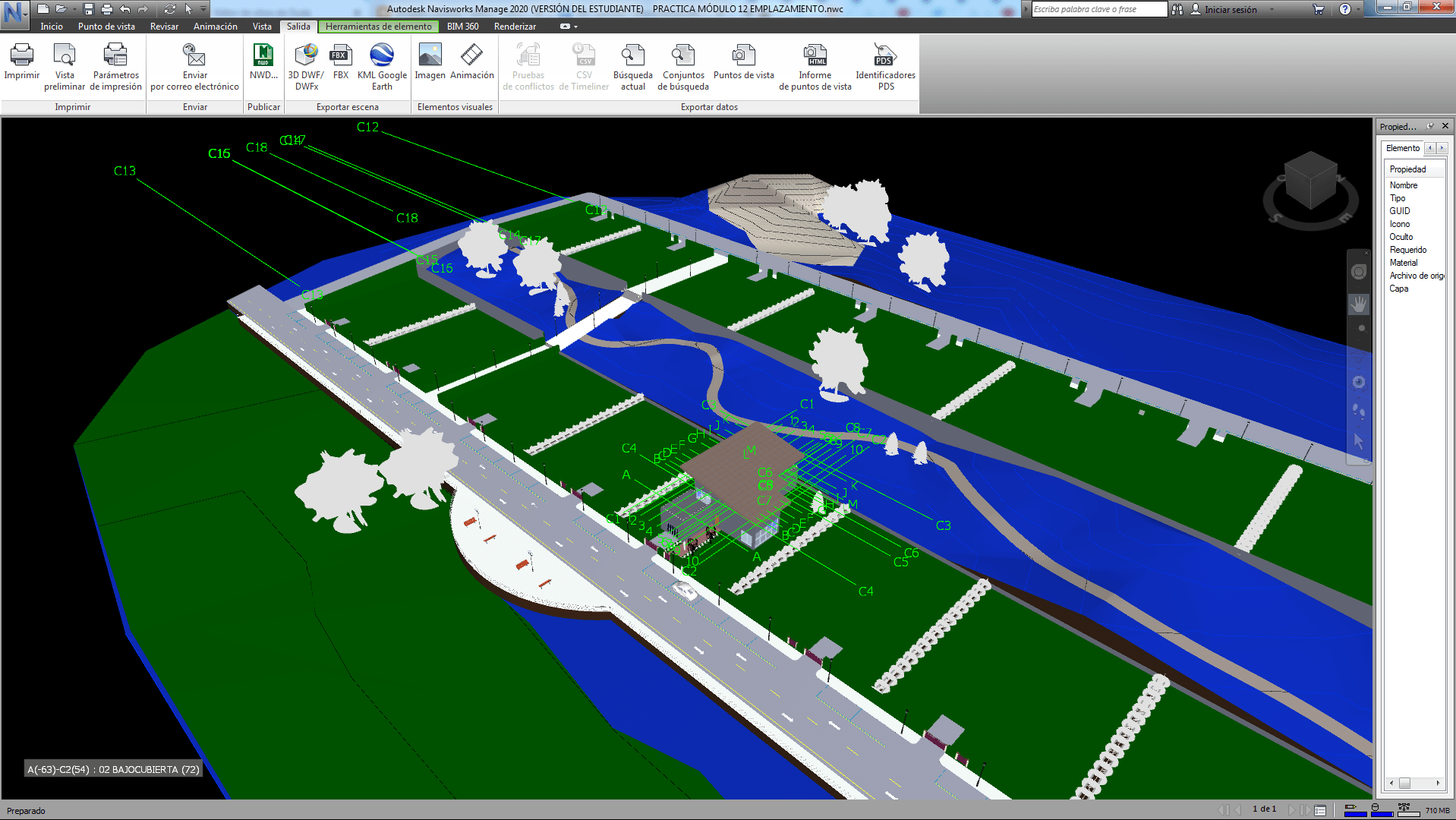Select Herramientas de elemento tab
Viewport: 1456px width, 820px height.
pyautogui.click(x=378, y=27)
